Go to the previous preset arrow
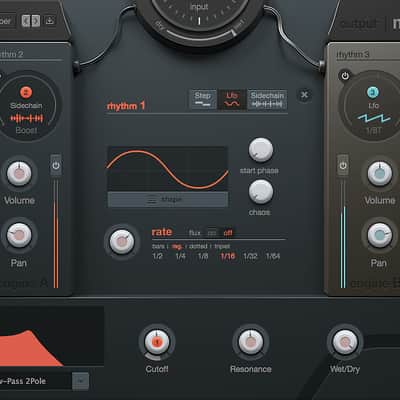 click(26, 21)
